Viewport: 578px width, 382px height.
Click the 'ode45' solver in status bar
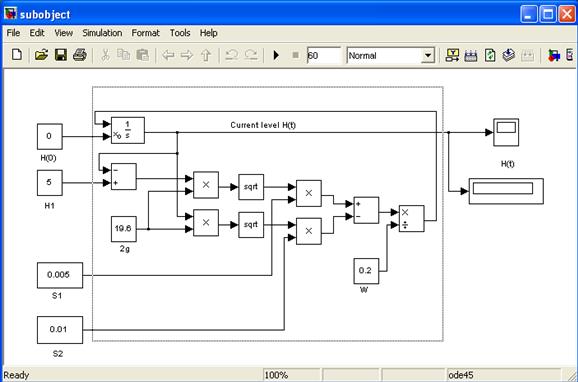pos(461,375)
